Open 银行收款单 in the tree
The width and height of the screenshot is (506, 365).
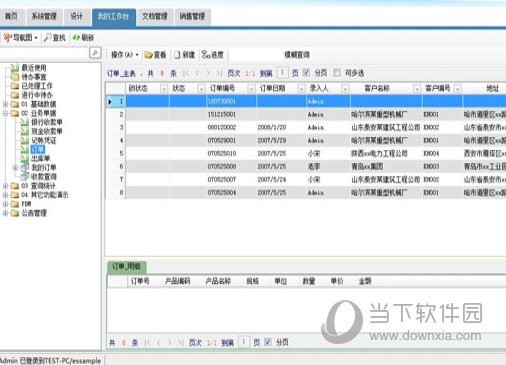click(47, 122)
